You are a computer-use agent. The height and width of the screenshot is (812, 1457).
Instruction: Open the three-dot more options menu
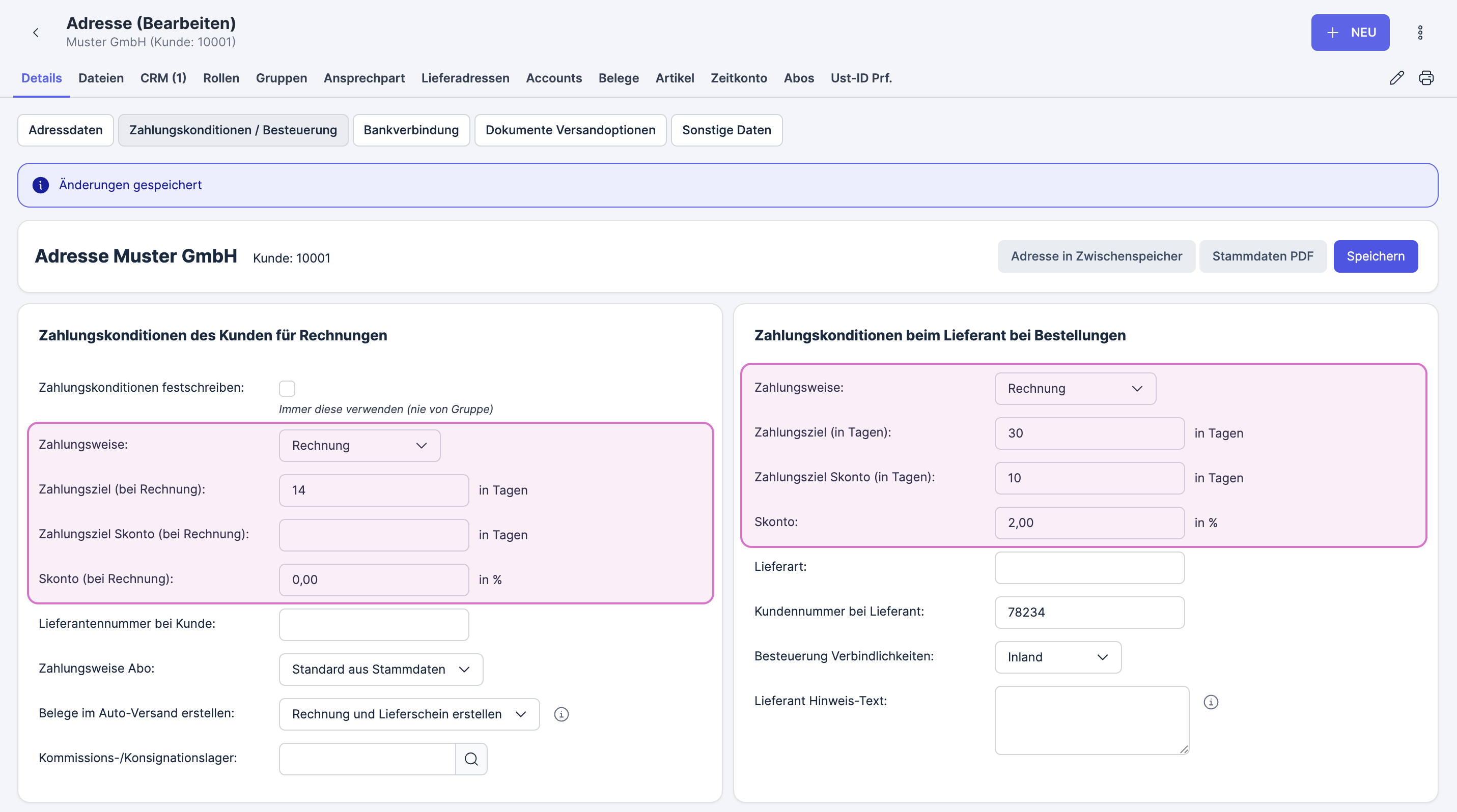(x=1420, y=33)
